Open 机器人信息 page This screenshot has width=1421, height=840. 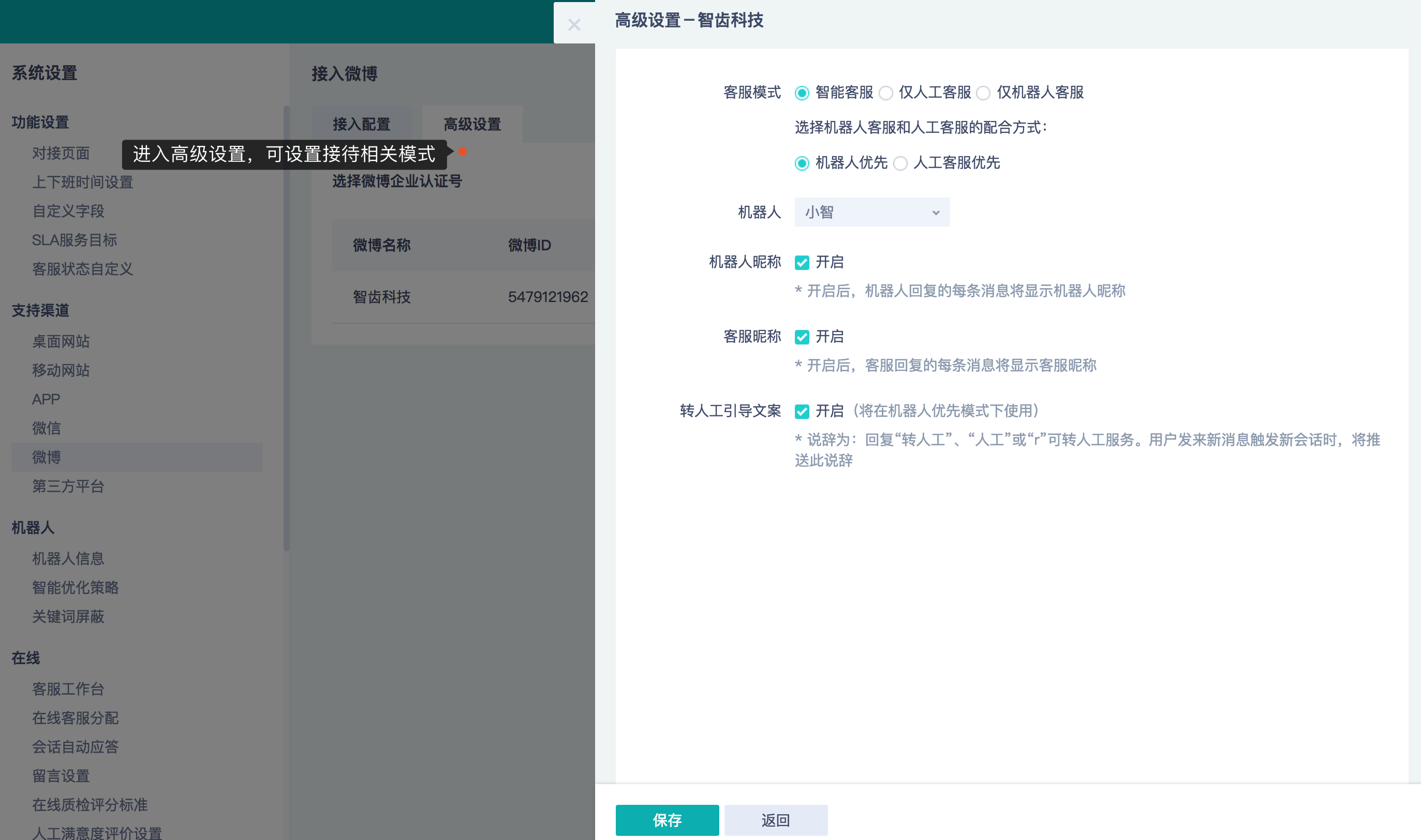pyautogui.click(x=68, y=559)
